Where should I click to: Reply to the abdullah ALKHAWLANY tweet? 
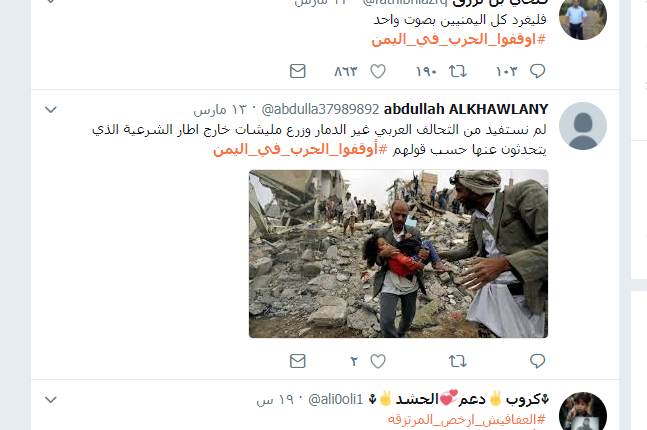[537, 361]
